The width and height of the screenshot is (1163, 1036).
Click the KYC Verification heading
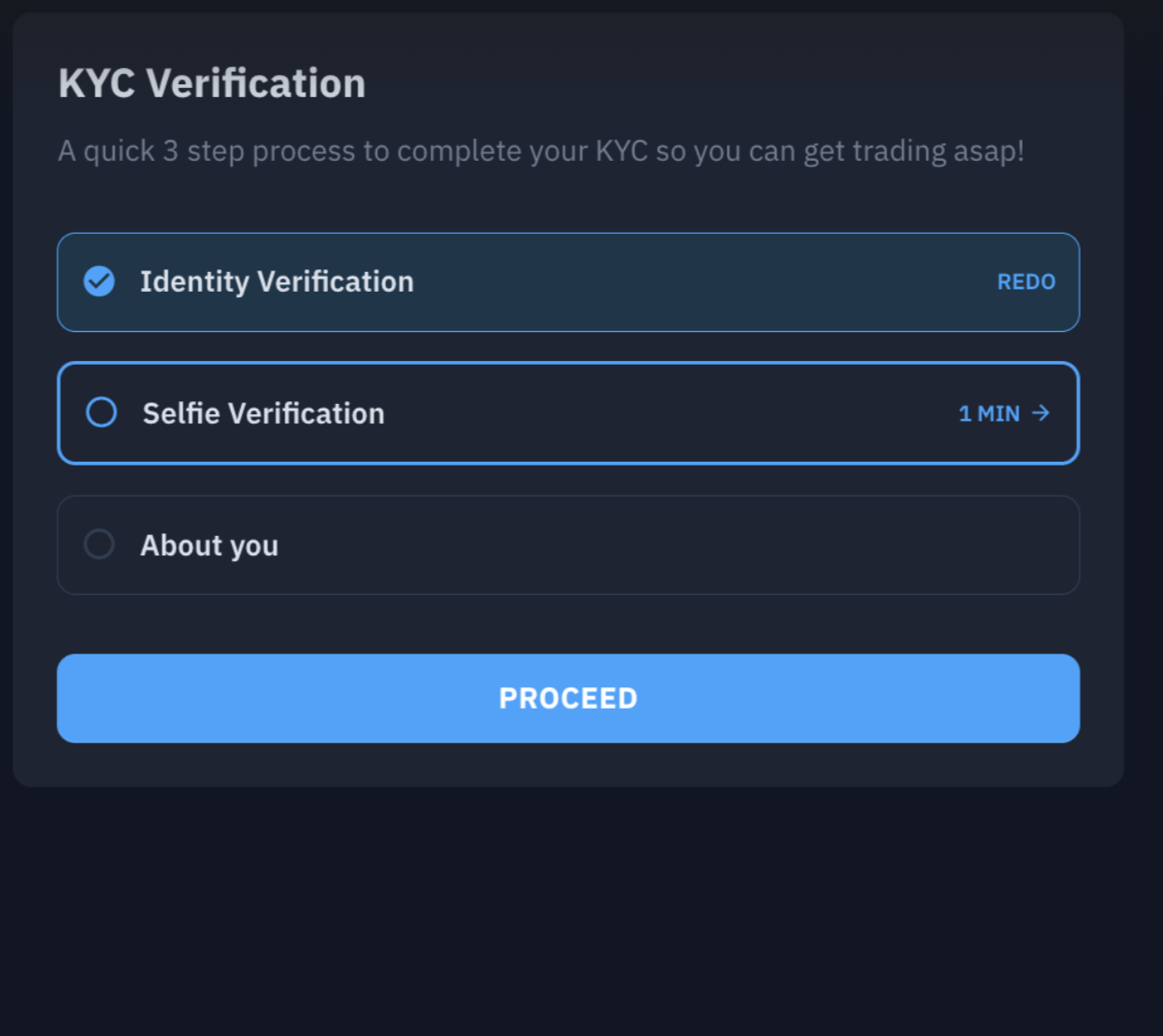point(212,83)
